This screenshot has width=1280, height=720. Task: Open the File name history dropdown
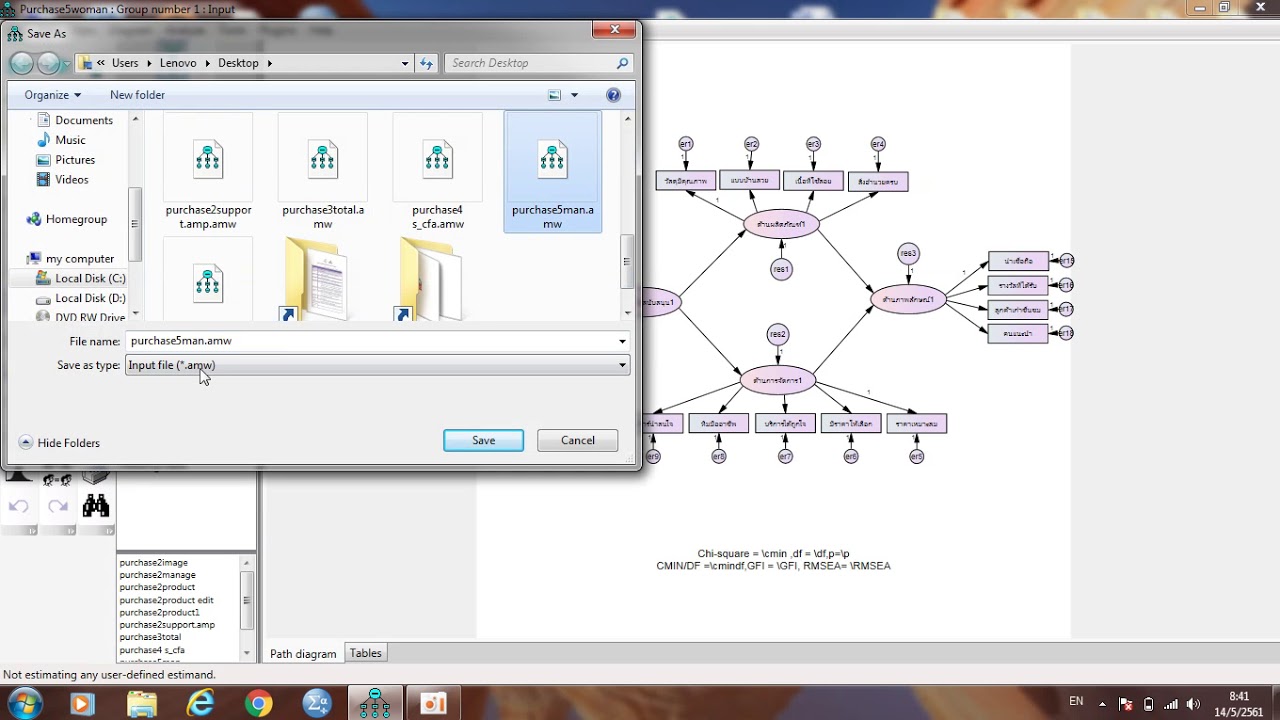(622, 341)
